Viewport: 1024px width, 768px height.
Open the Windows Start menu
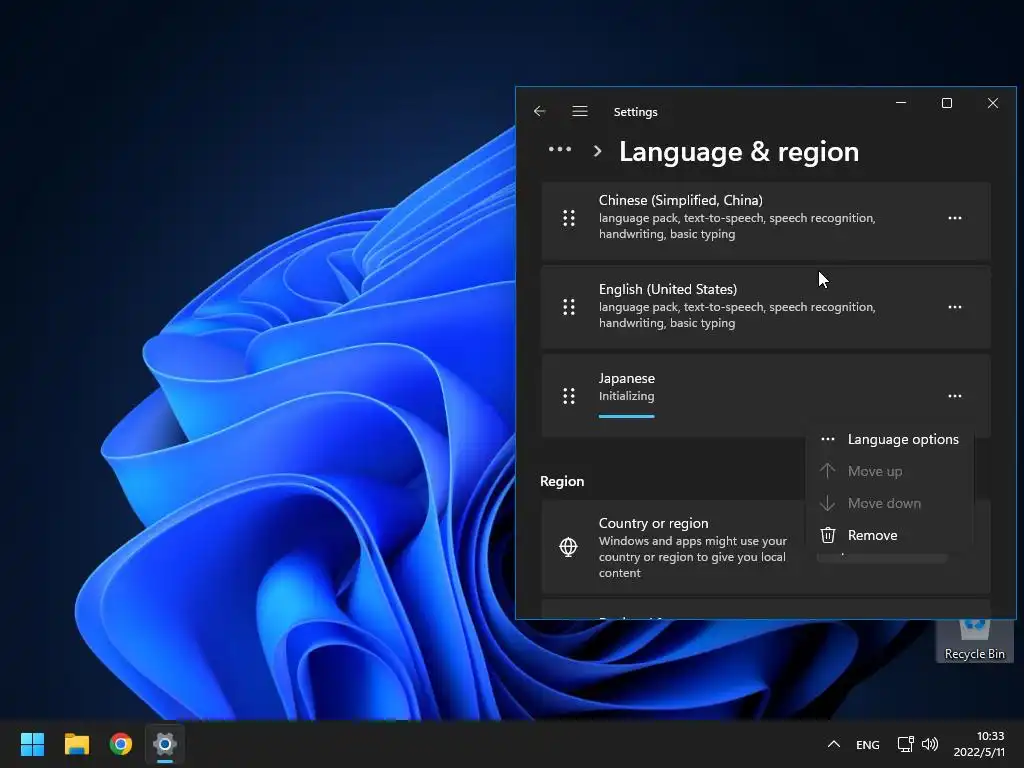(32, 744)
